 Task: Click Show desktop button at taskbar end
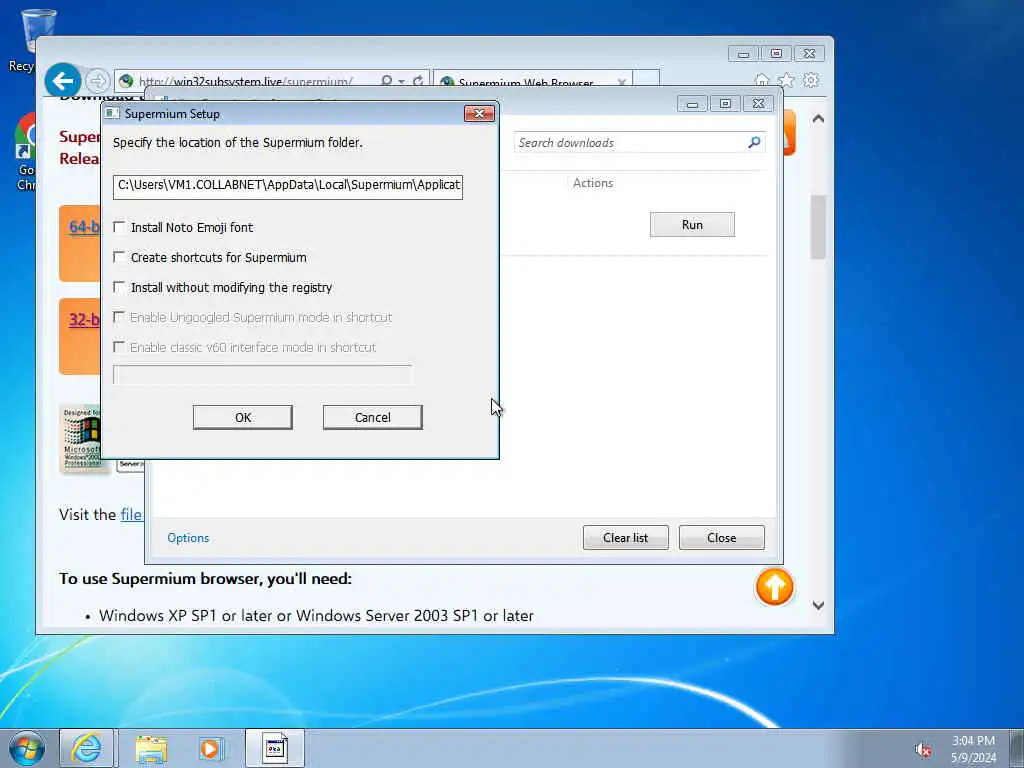point(1017,748)
